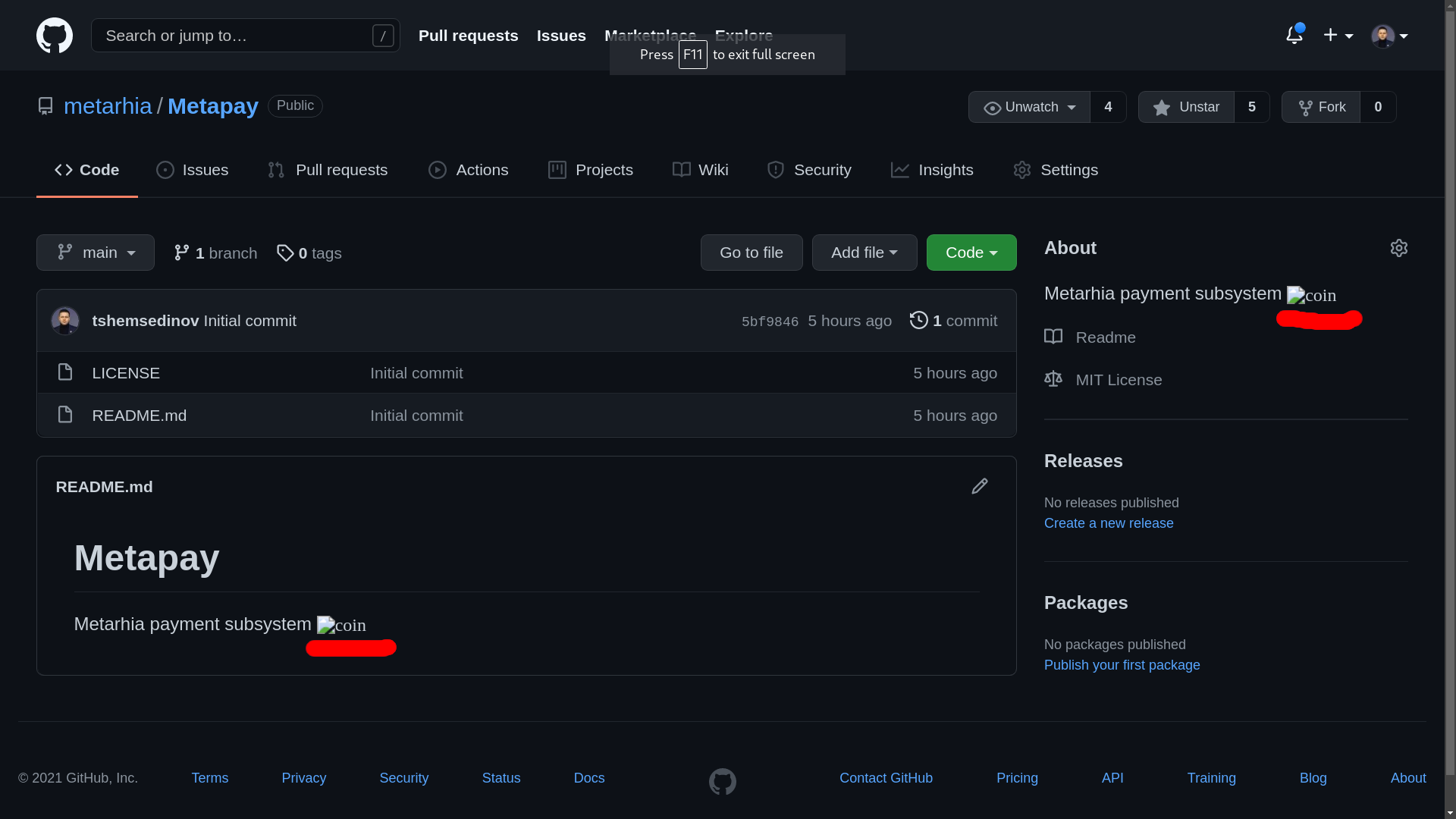Click the repository book icon beside metarhia
Image resolution: width=1456 pixels, height=819 pixels.
tap(45, 106)
